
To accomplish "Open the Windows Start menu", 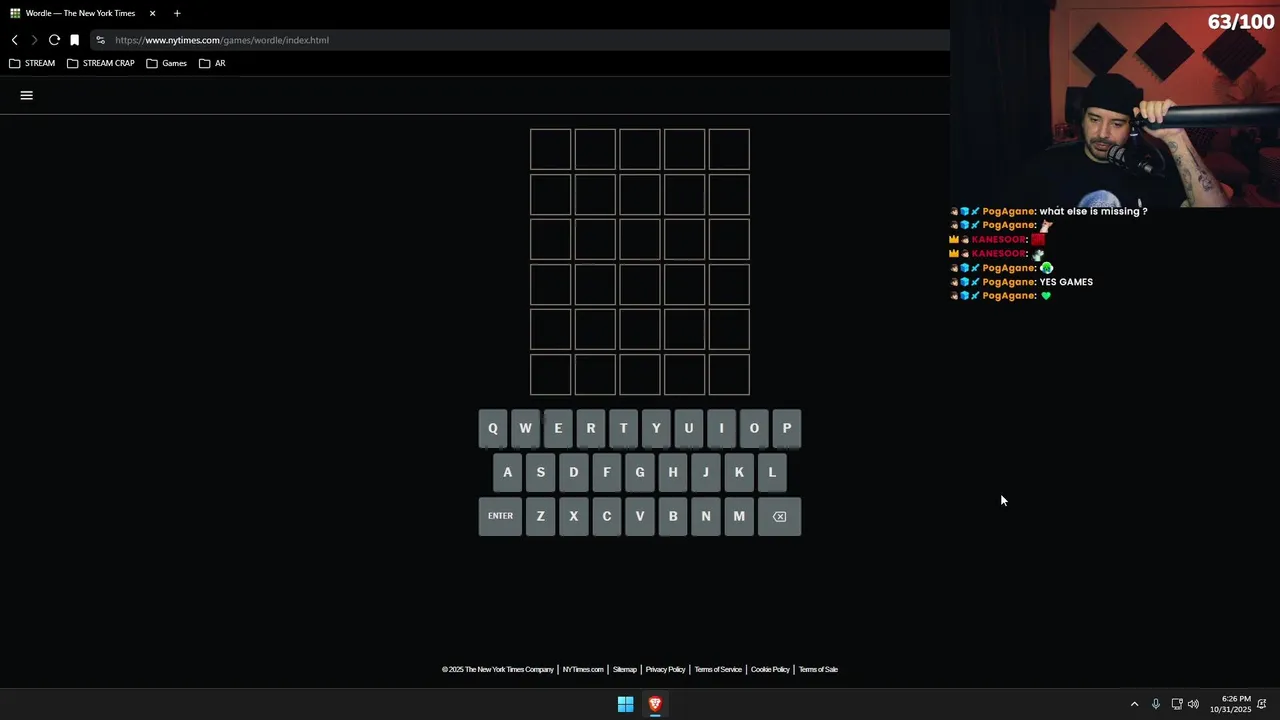I will point(625,704).
